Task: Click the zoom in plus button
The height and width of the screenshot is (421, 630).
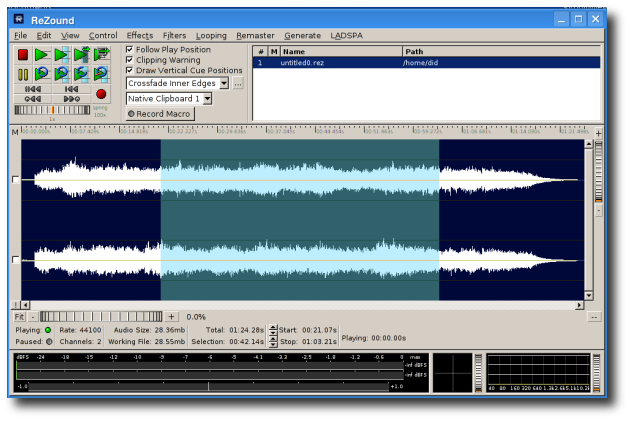Action: (x=171, y=317)
